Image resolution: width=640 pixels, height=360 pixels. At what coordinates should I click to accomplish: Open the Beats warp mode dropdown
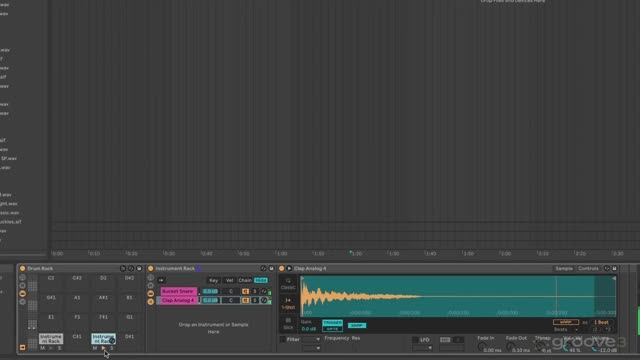[x=566, y=329]
